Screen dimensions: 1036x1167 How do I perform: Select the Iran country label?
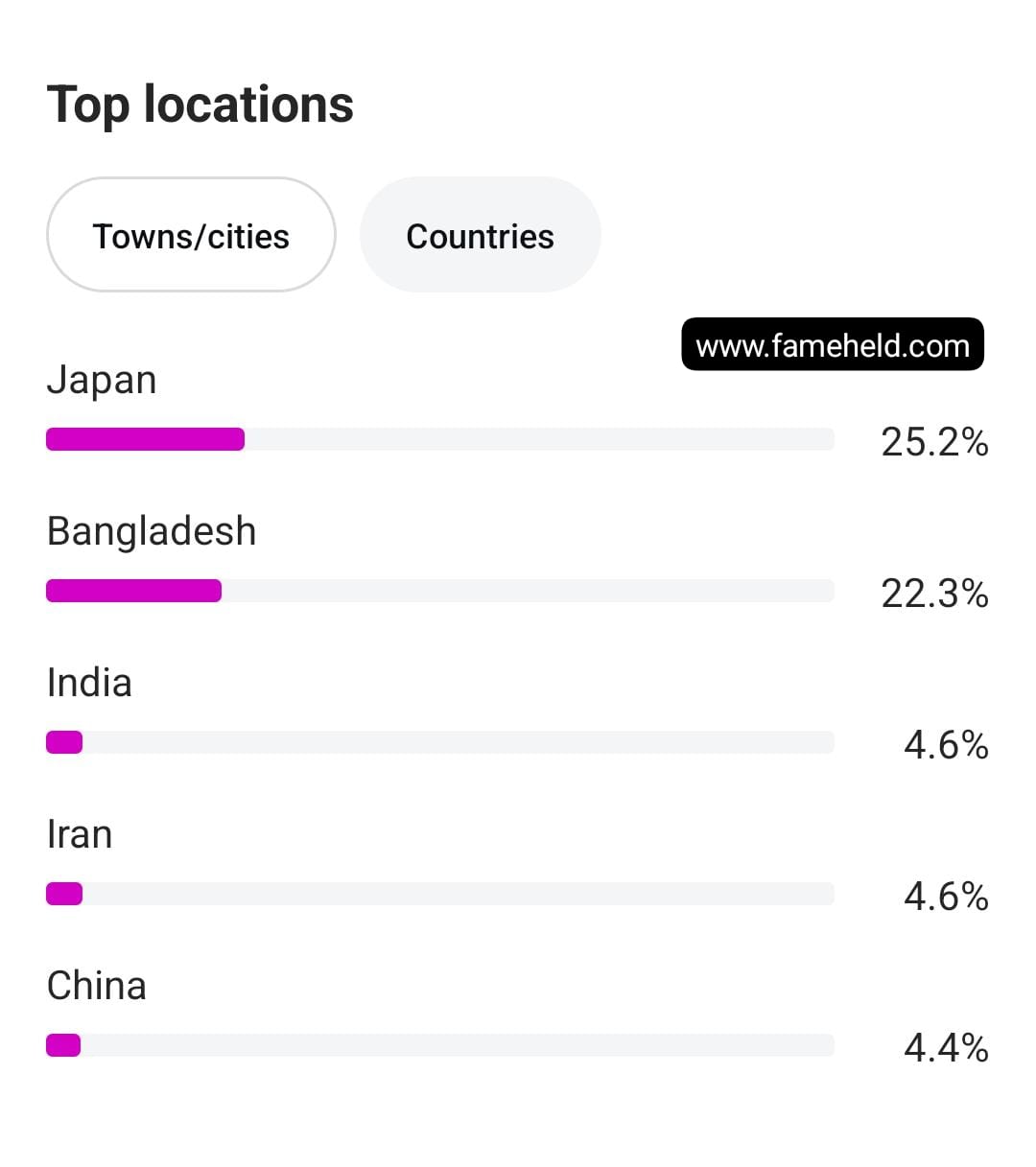click(80, 834)
